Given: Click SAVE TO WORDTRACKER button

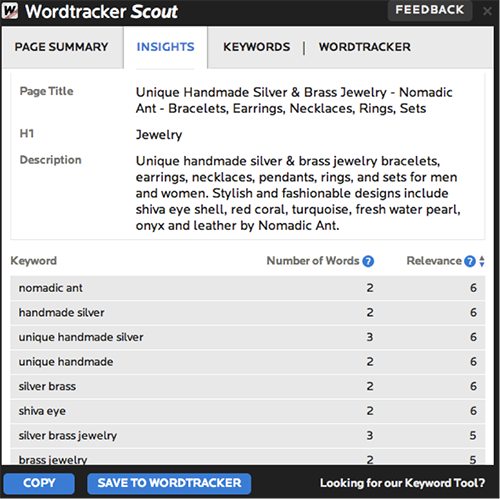Looking at the screenshot, I should (169, 483).
